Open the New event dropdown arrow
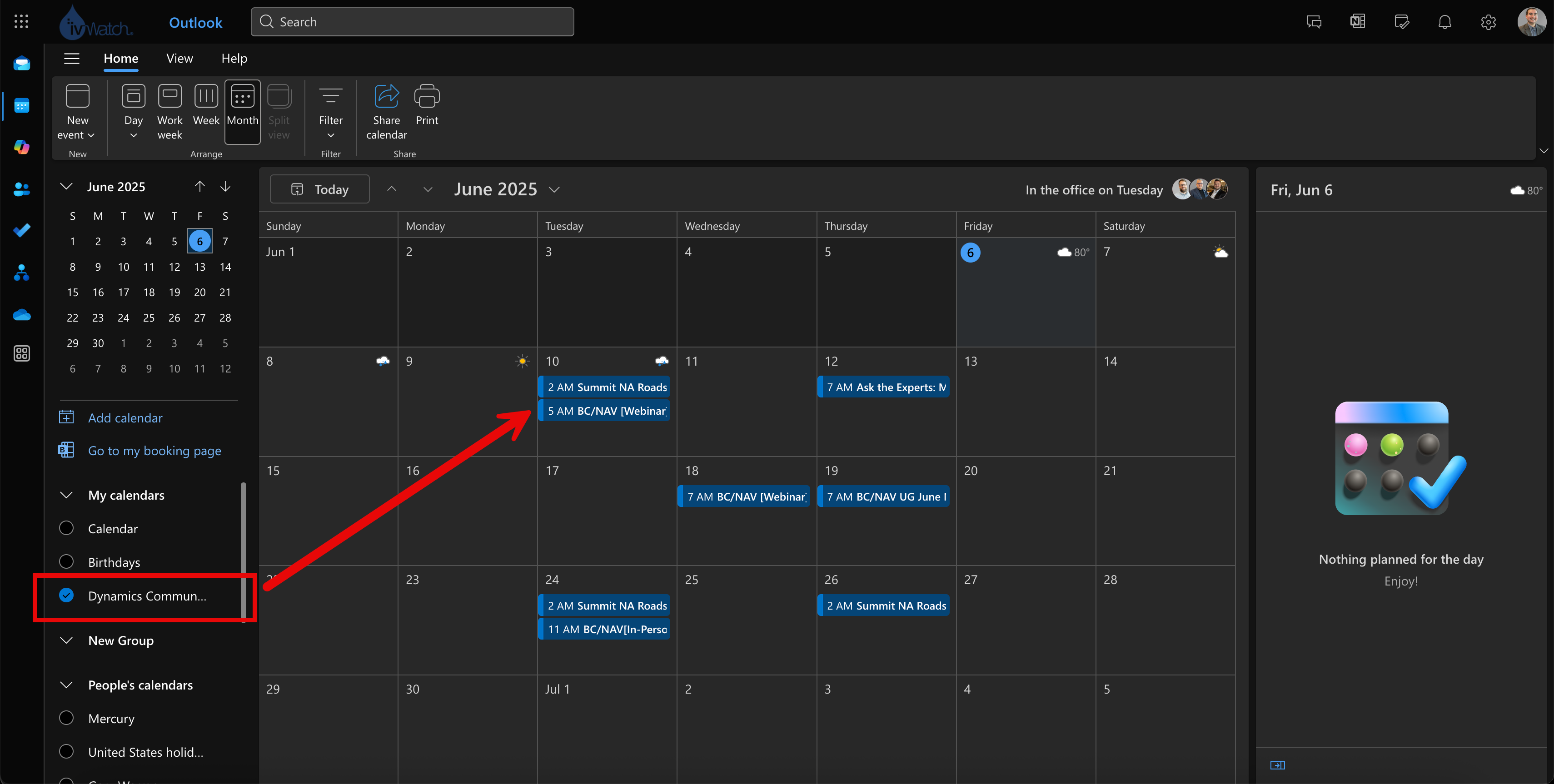Viewport: 1554px width, 784px height. click(x=91, y=135)
